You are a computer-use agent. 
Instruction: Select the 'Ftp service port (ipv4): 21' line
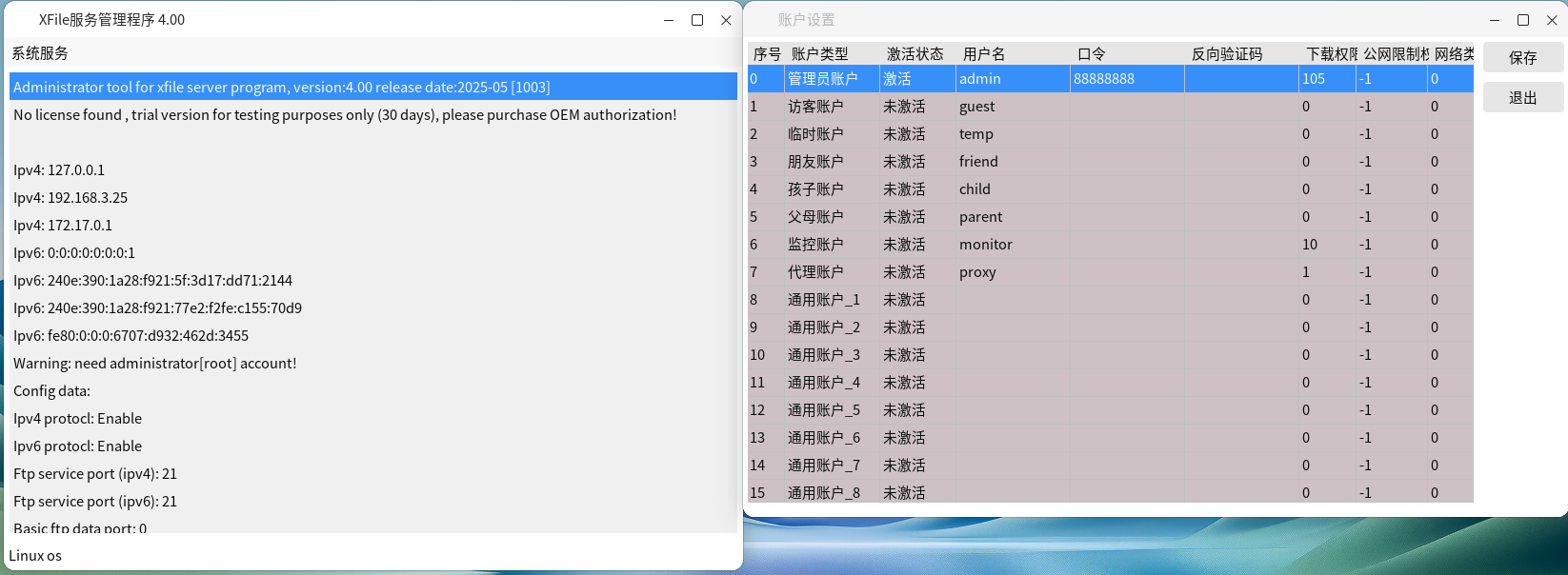tap(95, 474)
